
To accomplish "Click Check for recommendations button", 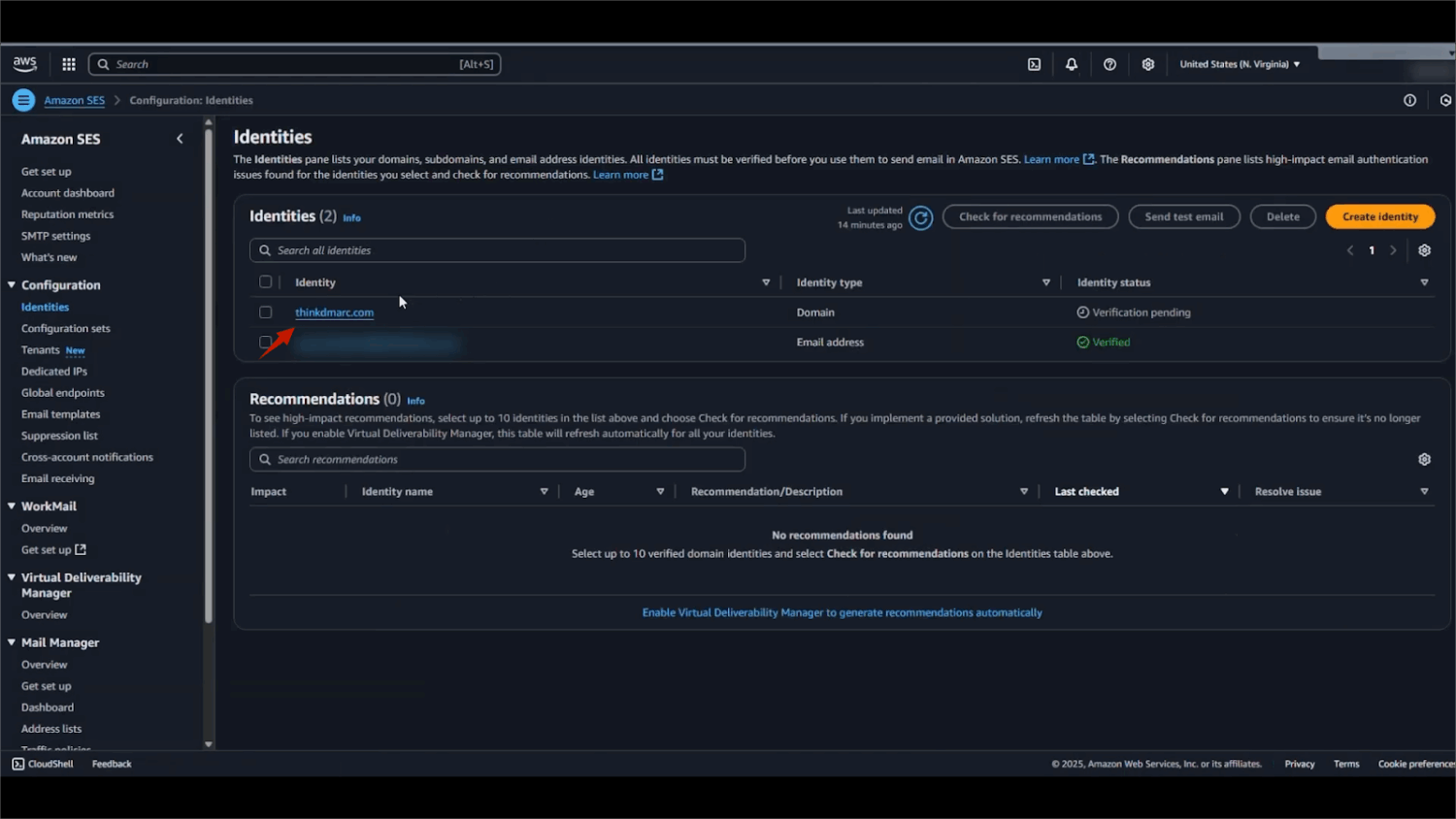I will (1030, 216).
